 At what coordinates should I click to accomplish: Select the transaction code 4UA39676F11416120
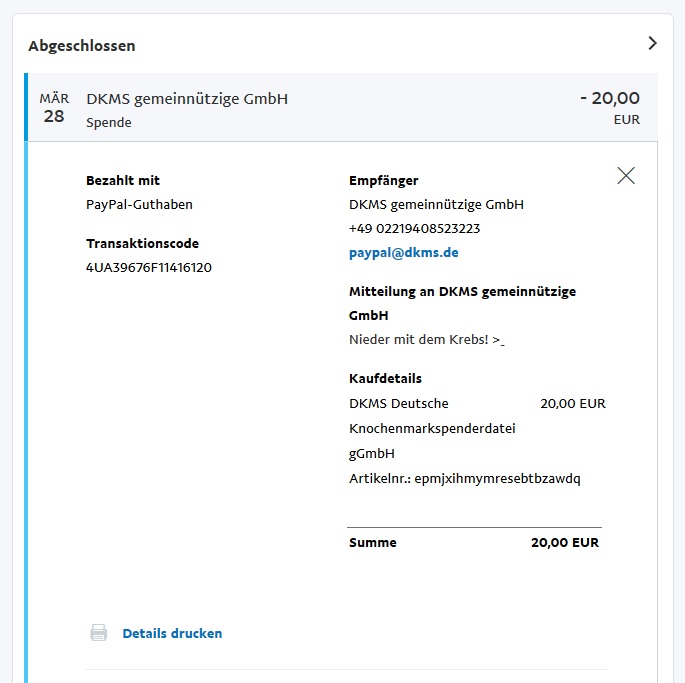pos(149,267)
